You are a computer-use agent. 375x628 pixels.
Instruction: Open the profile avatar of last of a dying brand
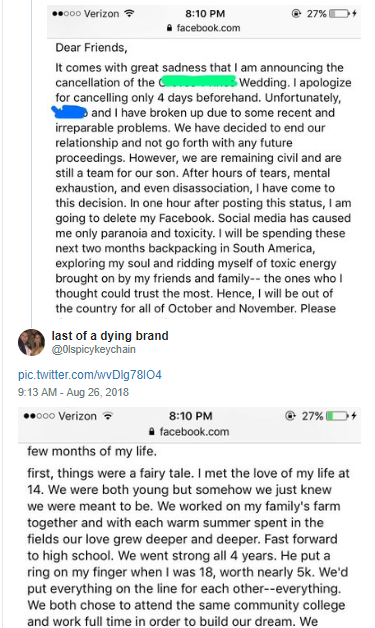click(x=31, y=342)
